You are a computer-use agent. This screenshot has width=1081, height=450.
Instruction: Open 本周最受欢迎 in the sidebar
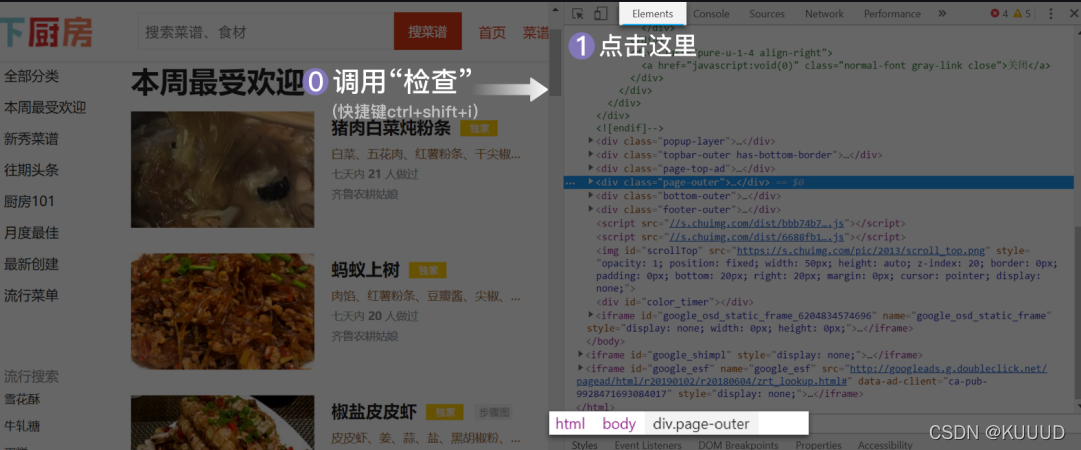tap(45, 108)
